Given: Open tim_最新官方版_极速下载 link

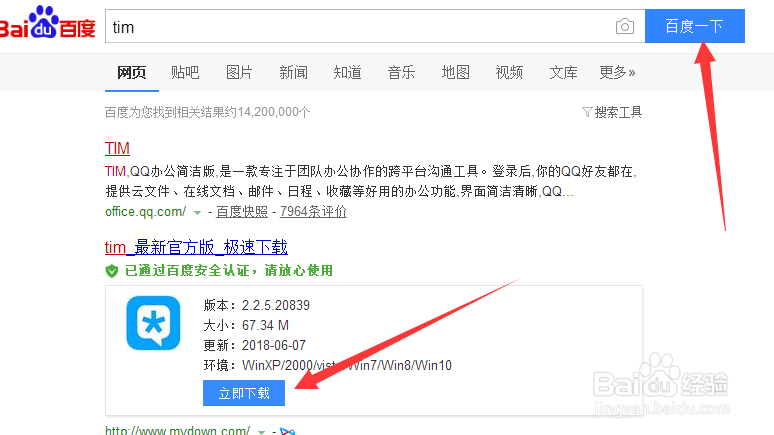Looking at the screenshot, I should coord(196,247).
